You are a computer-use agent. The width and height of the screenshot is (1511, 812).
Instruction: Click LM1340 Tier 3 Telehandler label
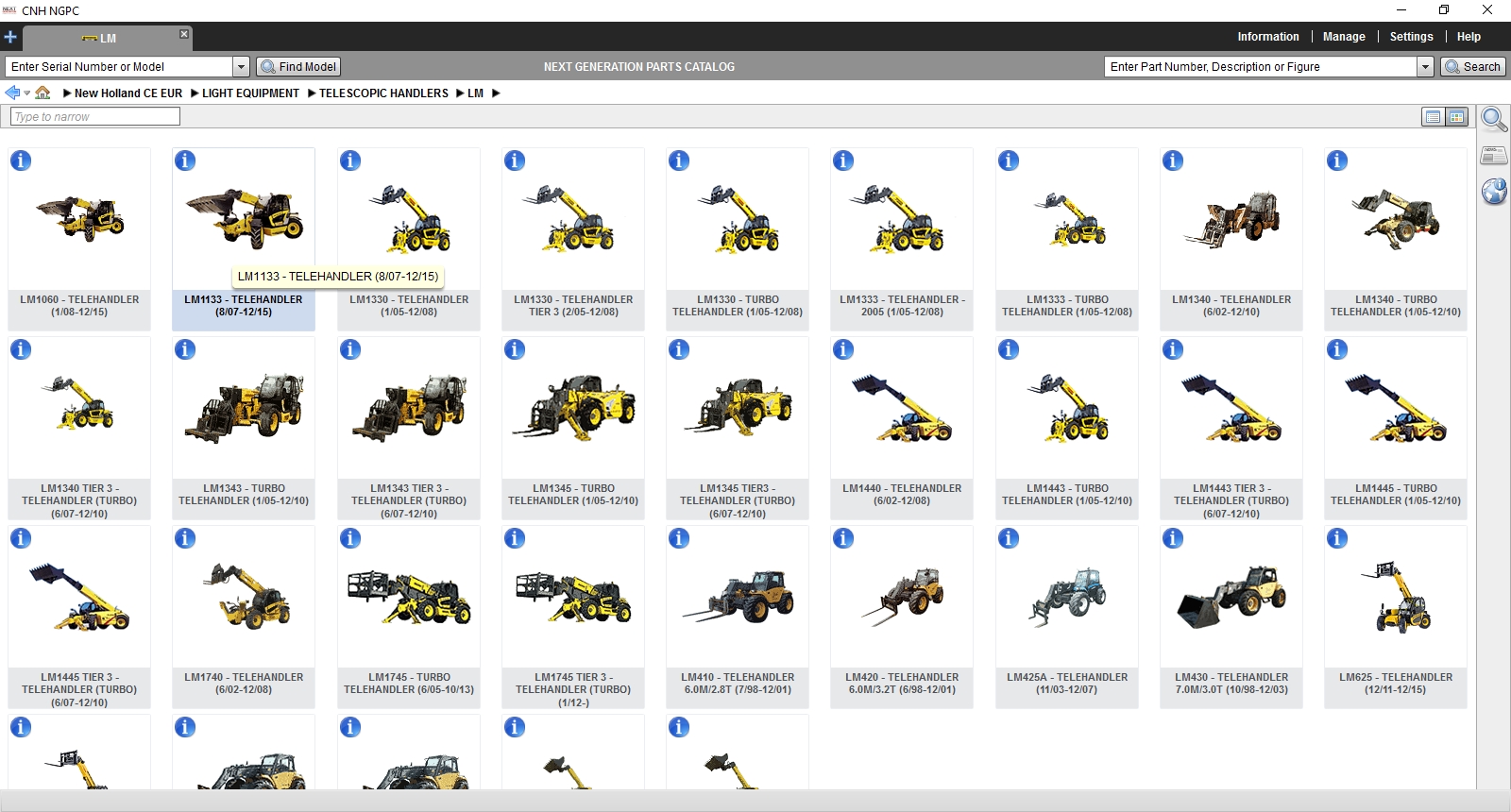(x=79, y=501)
